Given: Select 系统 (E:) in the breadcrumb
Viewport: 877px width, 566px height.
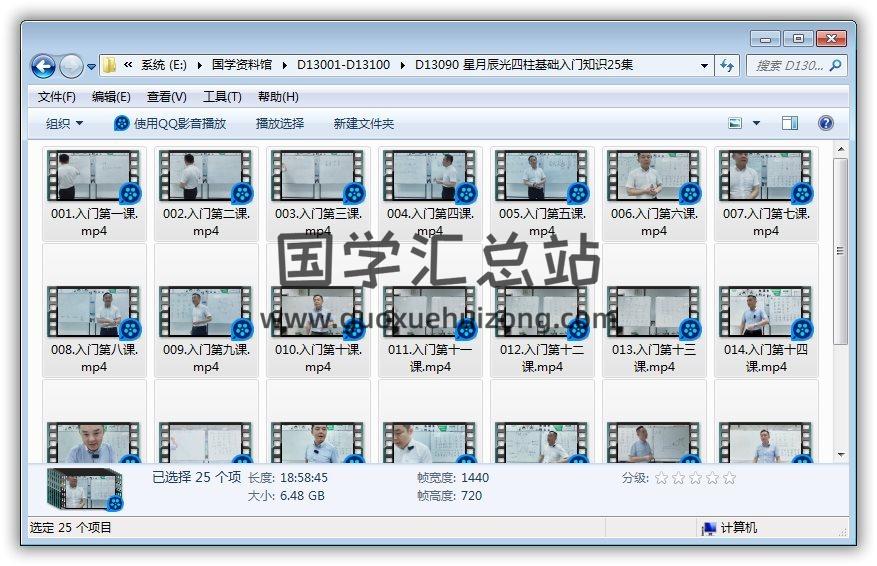Looking at the screenshot, I should (x=164, y=65).
